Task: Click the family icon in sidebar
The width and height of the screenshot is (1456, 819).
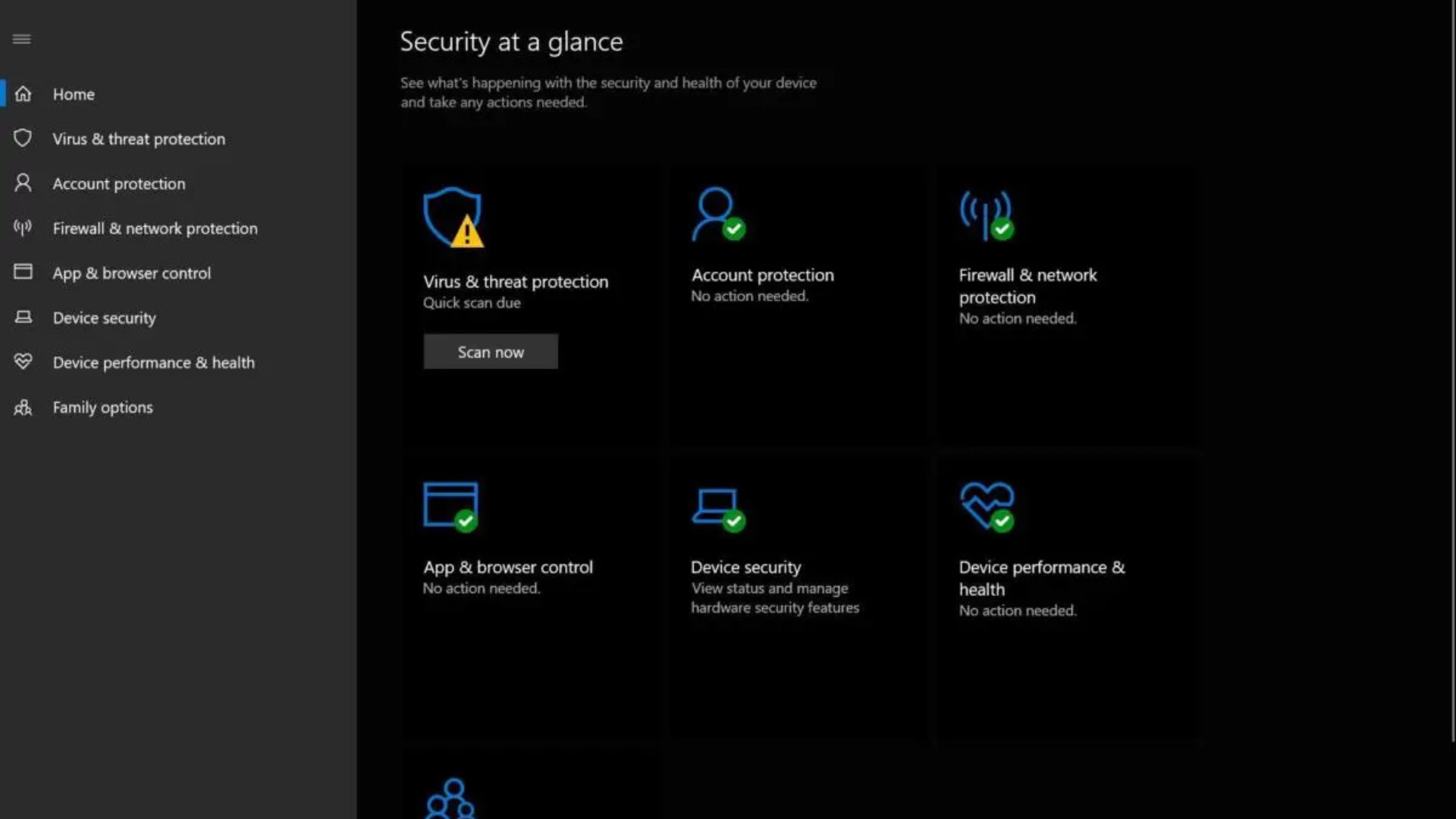Action: [x=23, y=407]
